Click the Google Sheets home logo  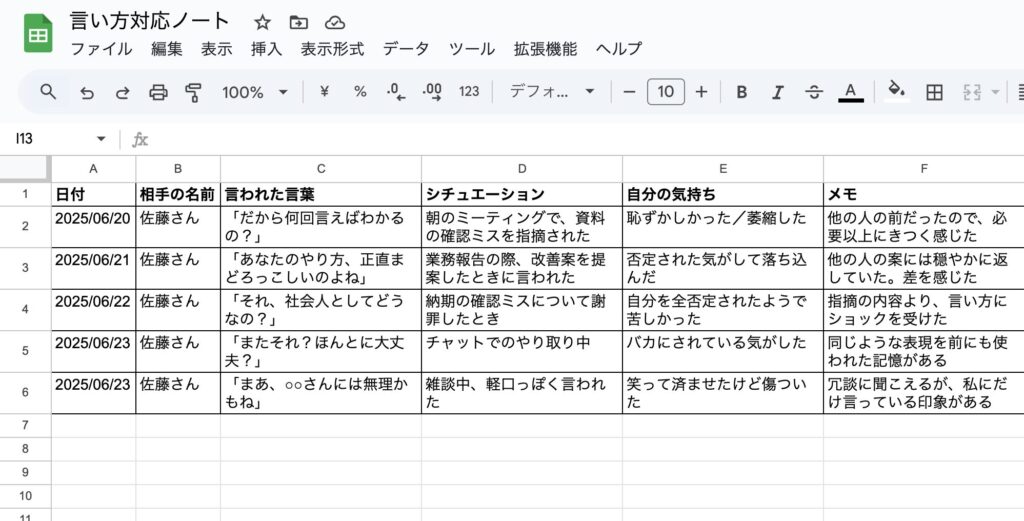[x=38, y=33]
